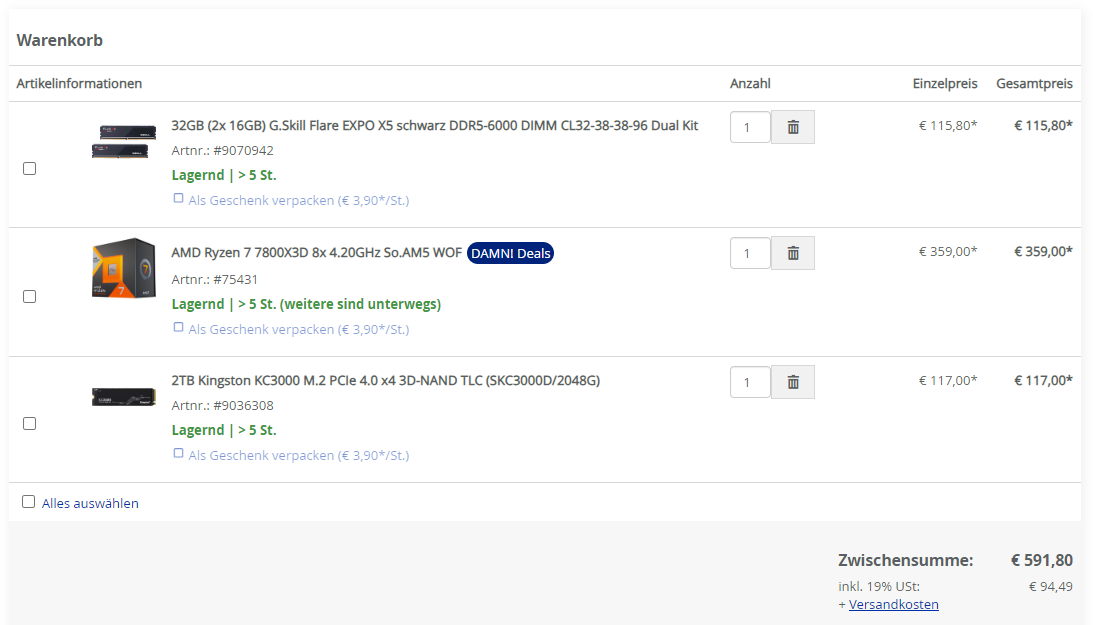This screenshot has width=1093, height=625.
Task: Delete the G.Skill Flare RAM item via trash icon
Action: pyautogui.click(x=793, y=127)
